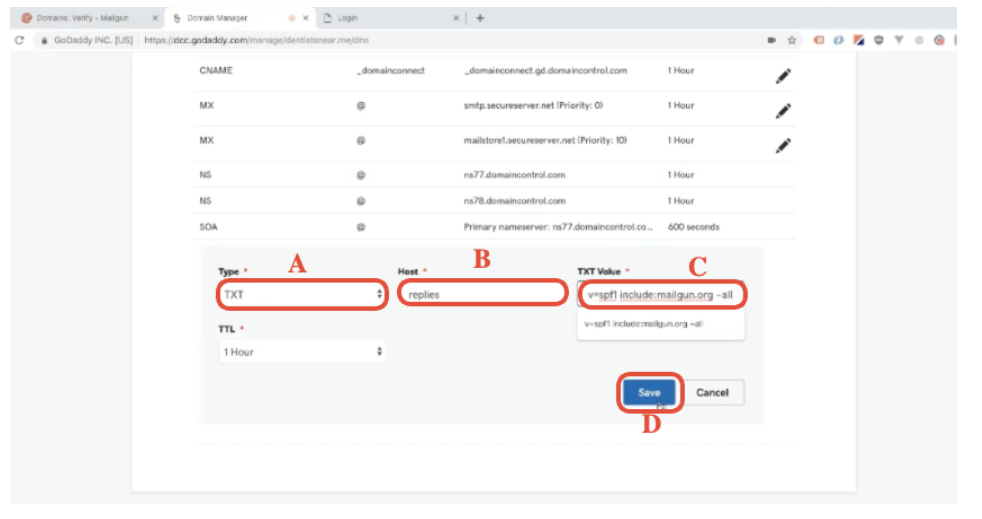Open the record Type dropdown showing TXT

click(x=302, y=295)
